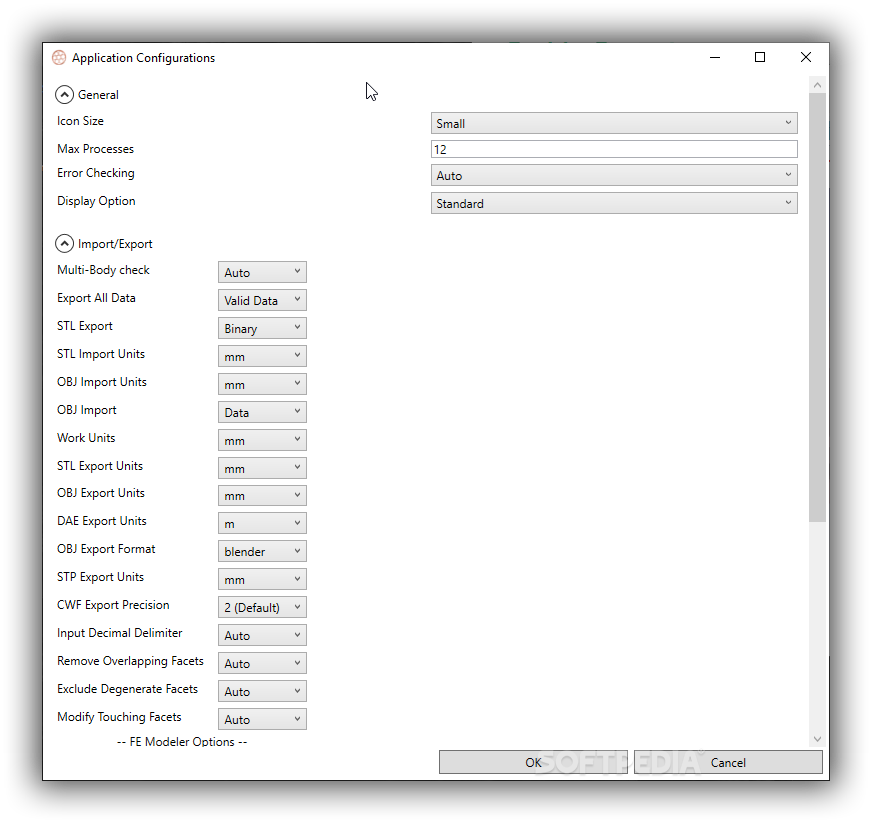
Task: Click the Modify Touching Facets label
Action: coord(119,717)
